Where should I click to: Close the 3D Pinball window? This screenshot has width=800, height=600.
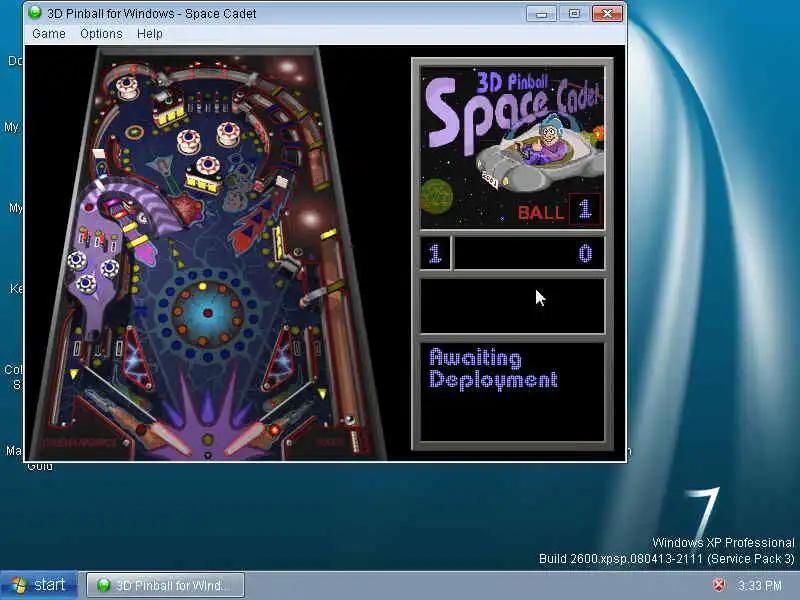click(x=607, y=14)
